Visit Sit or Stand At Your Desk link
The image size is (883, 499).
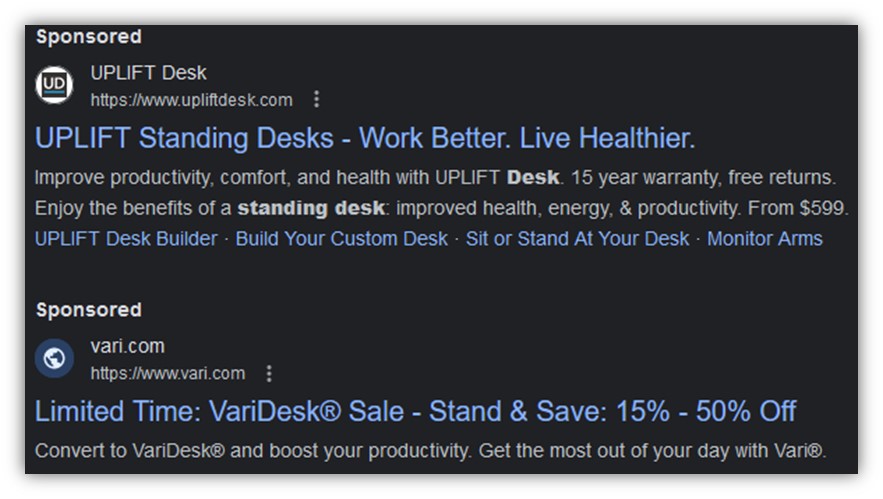point(577,239)
